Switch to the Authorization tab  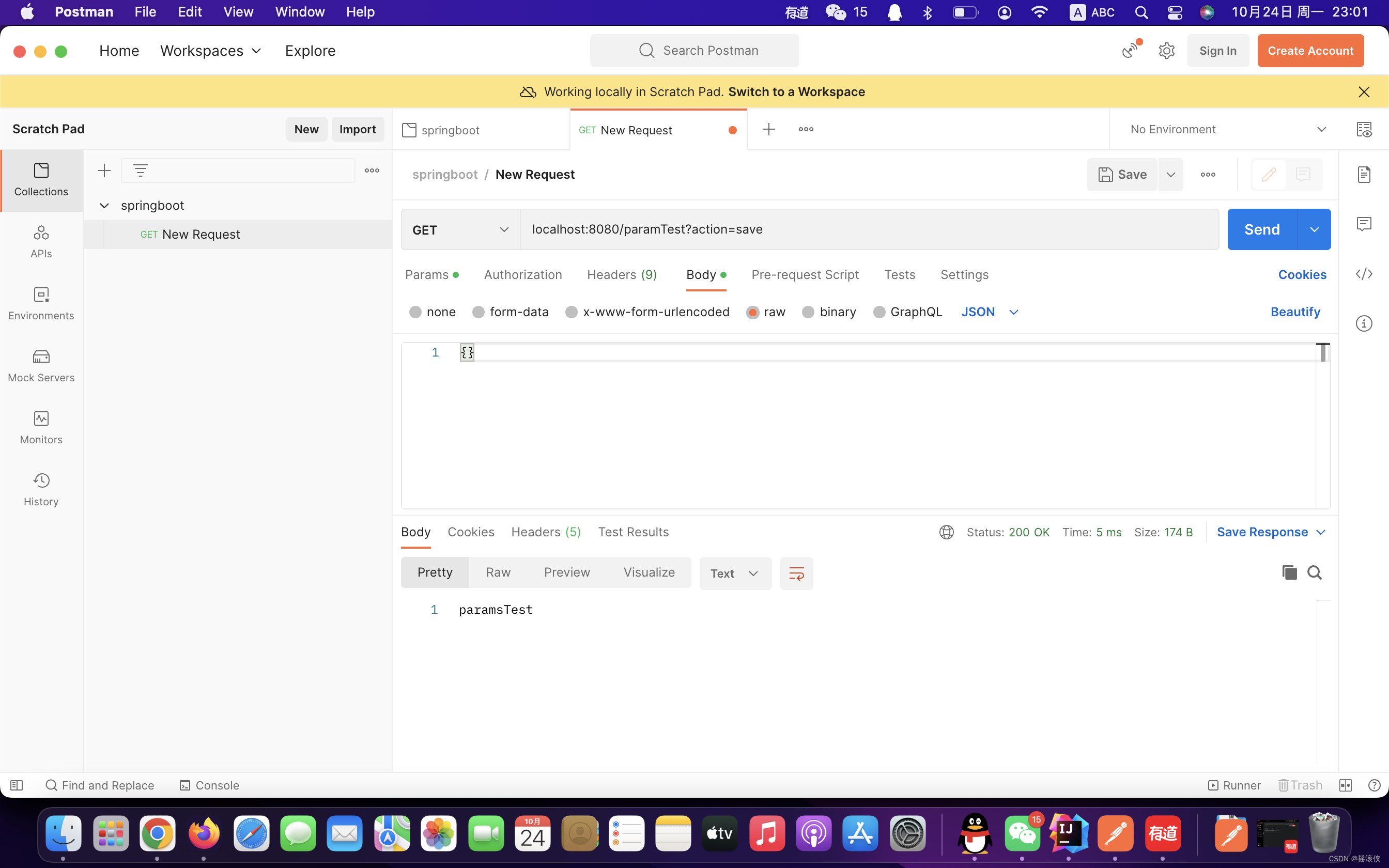[x=522, y=274]
